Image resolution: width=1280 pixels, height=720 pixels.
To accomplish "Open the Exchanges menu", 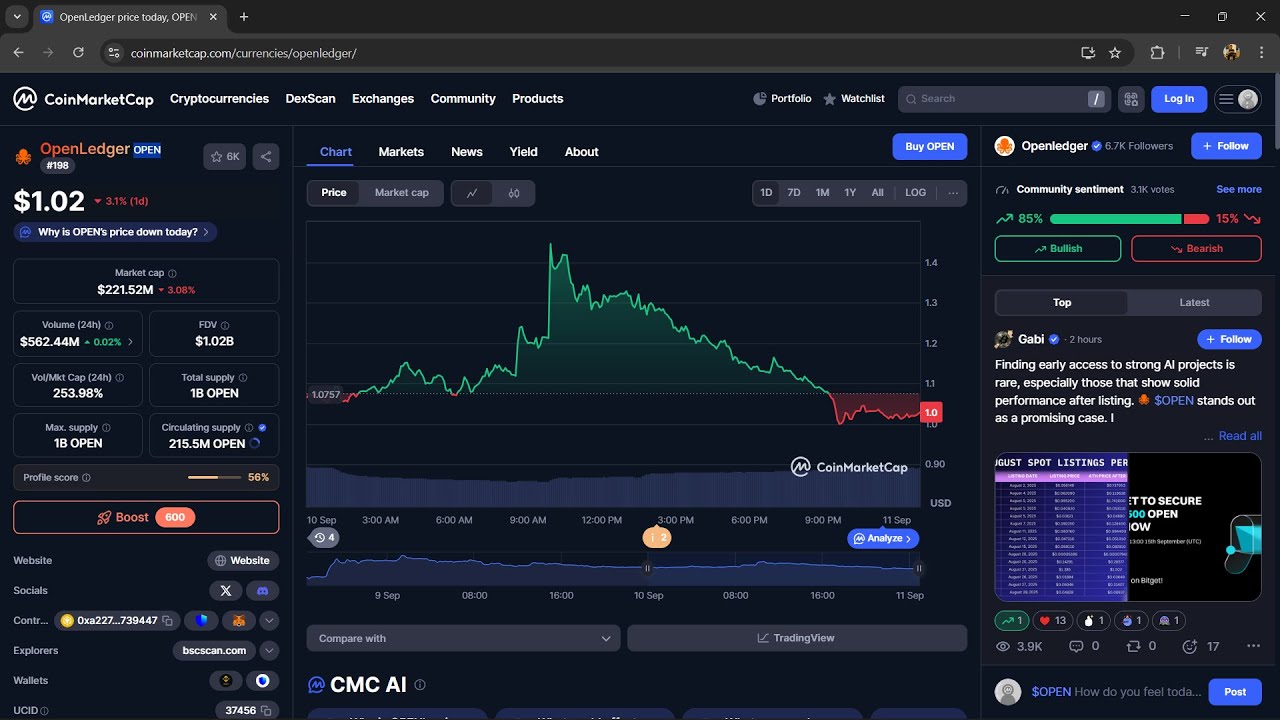I will pyautogui.click(x=383, y=99).
